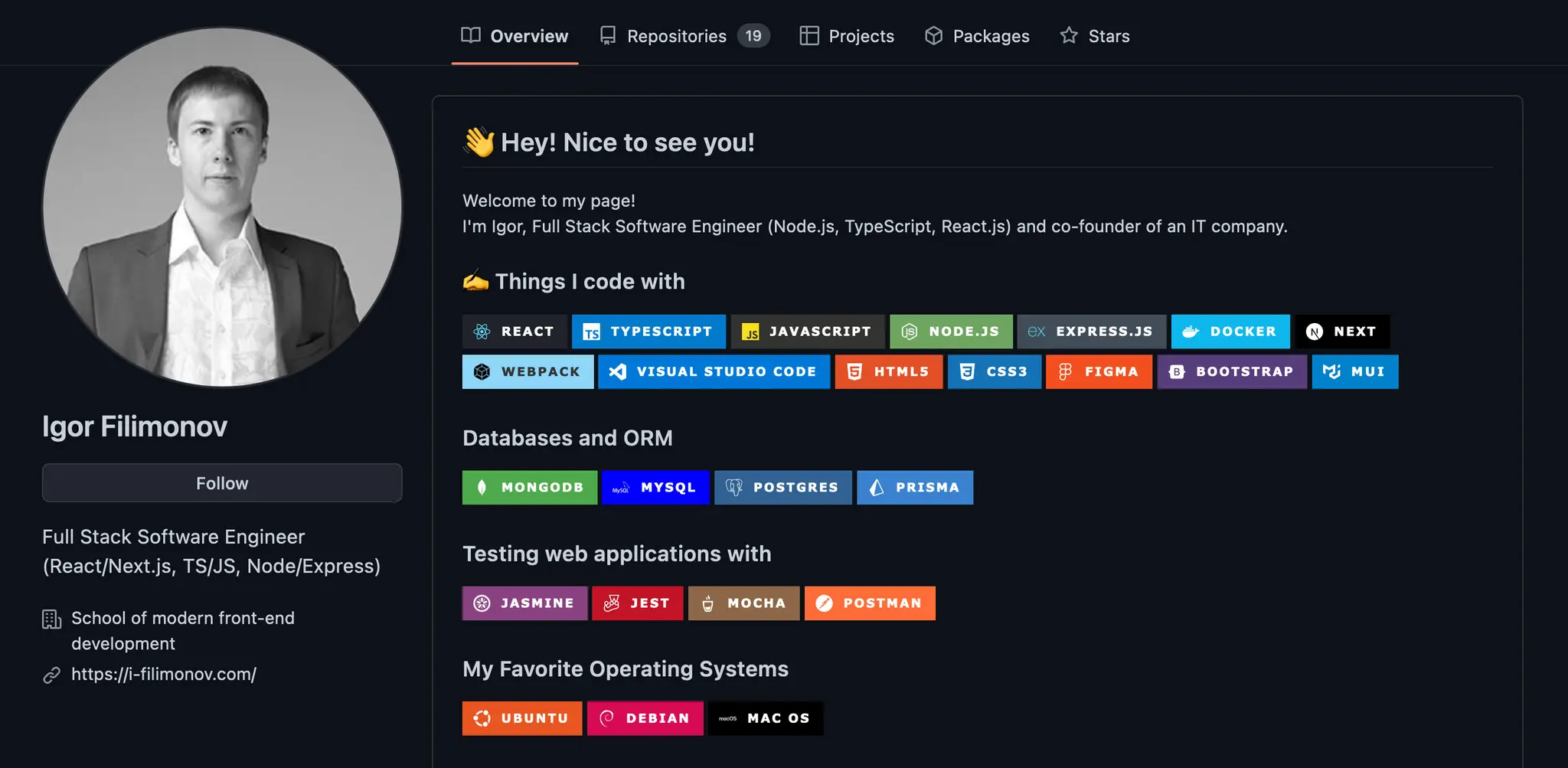Click the Node.js badge
The height and width of the screenshot is (768, 1568).
click(x=951, y=332)
